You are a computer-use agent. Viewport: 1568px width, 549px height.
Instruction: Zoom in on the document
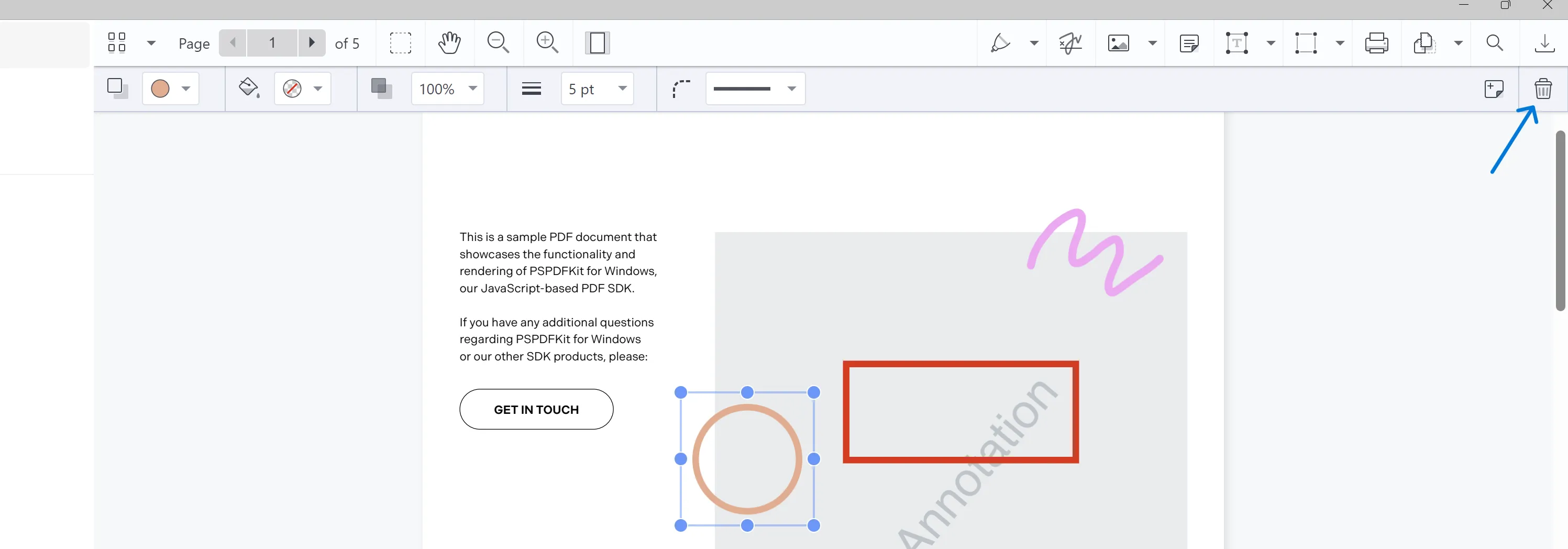coord(547,42)
